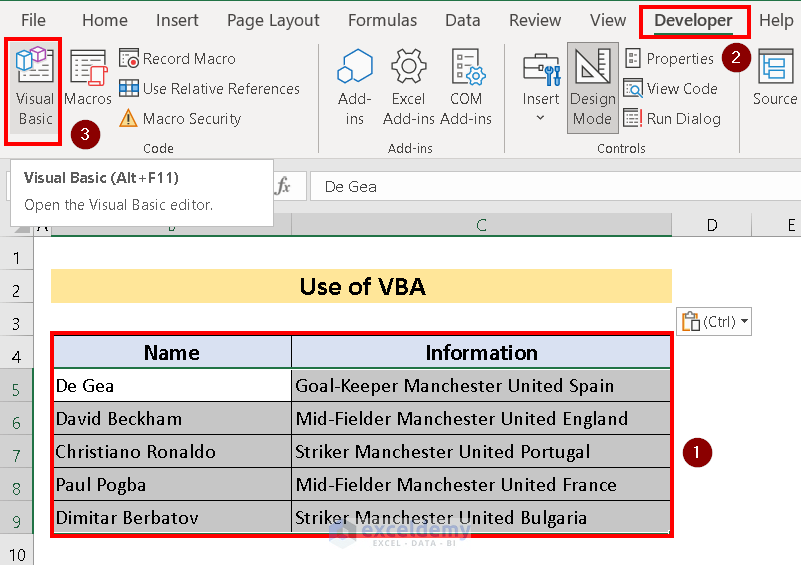The image size is (801, 565).
Task: Select the Dimitar Berbatov cell
Action: 172,517
